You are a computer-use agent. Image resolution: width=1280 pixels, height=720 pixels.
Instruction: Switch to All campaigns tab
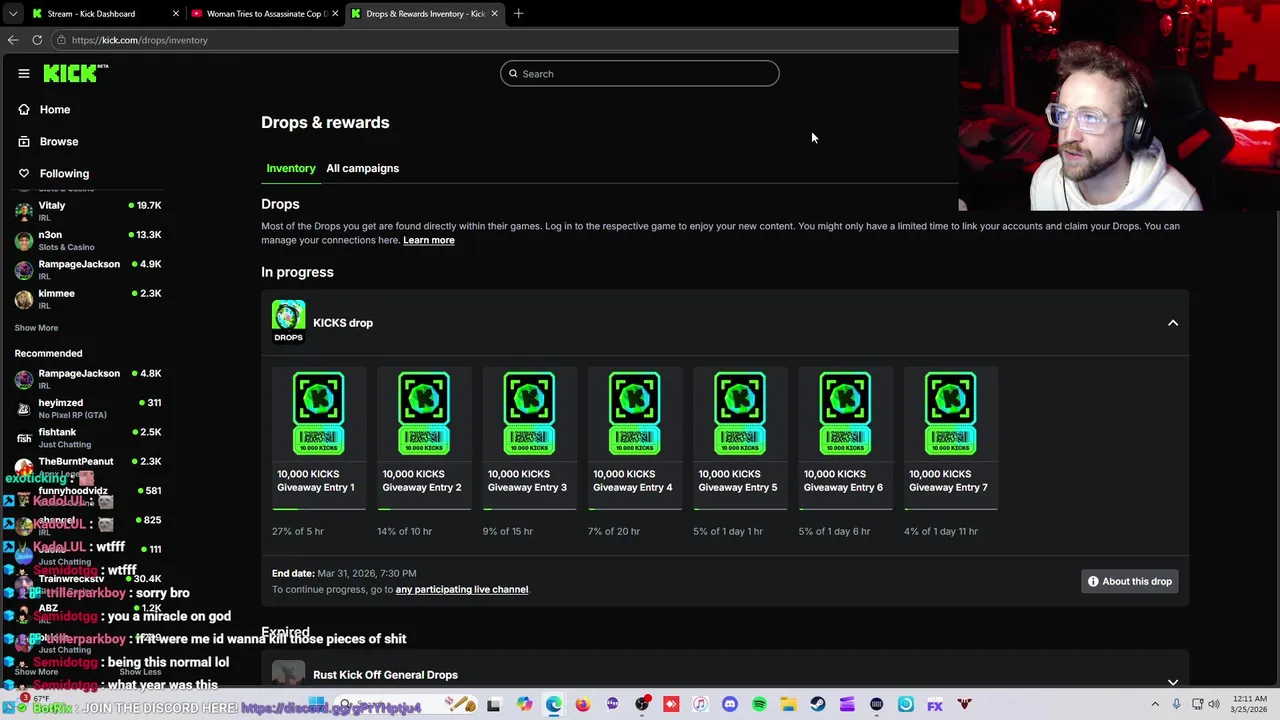(x=362, y=168)
